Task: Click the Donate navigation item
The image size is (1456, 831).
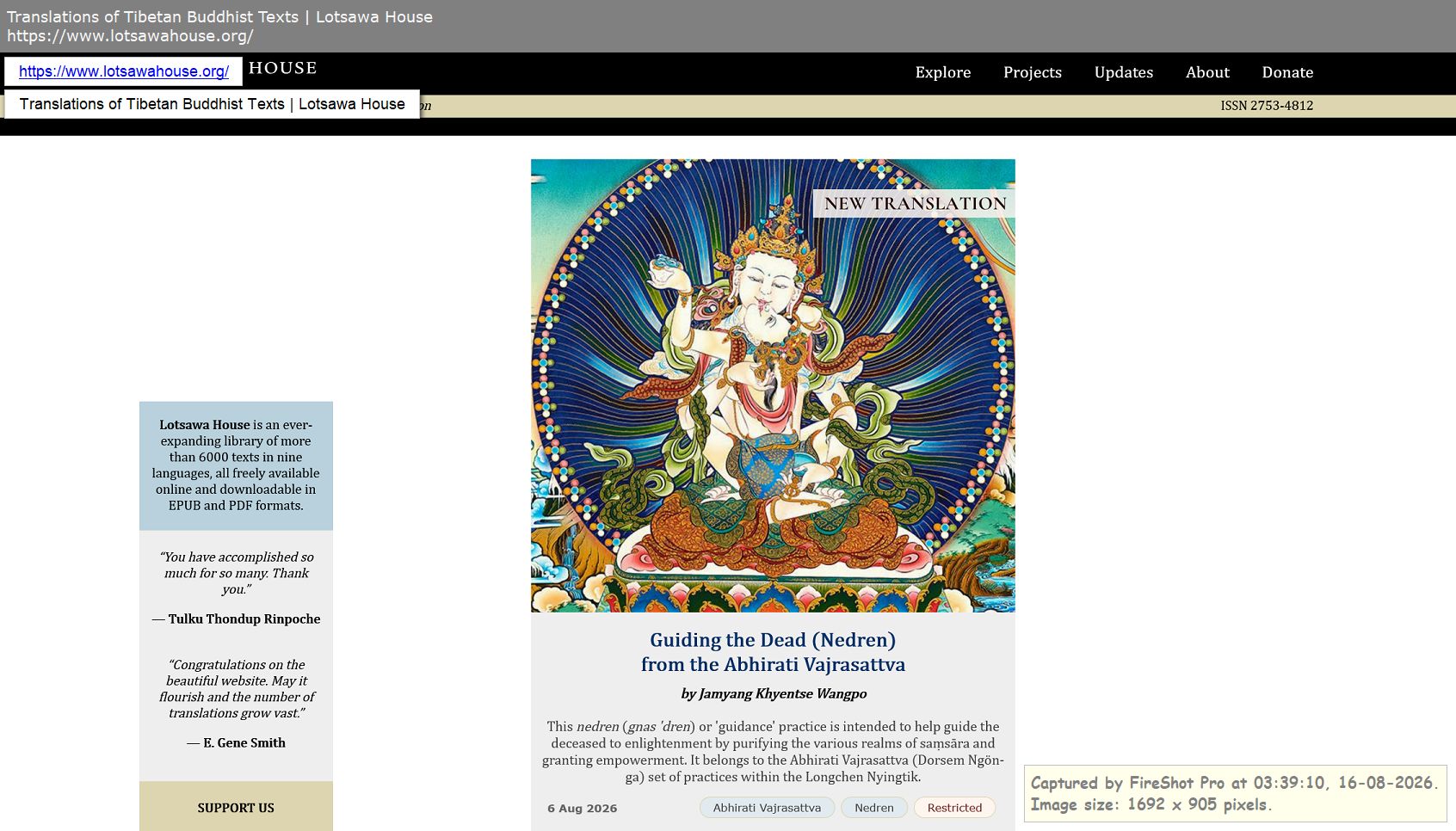Action: (1287, 72)
